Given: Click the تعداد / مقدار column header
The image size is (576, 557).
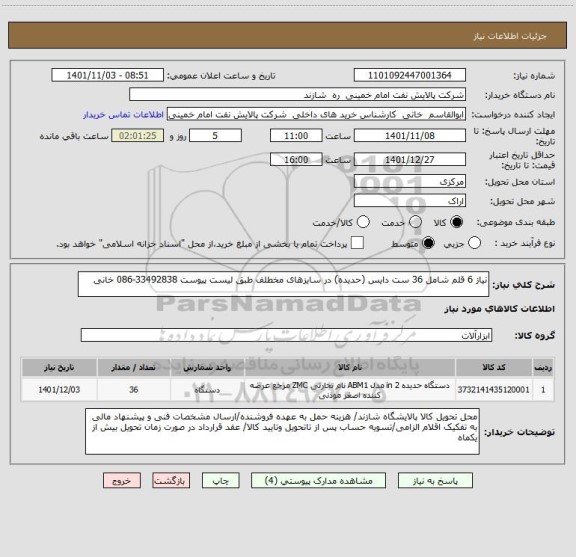Looking at the screenshot, I should 133,367.
